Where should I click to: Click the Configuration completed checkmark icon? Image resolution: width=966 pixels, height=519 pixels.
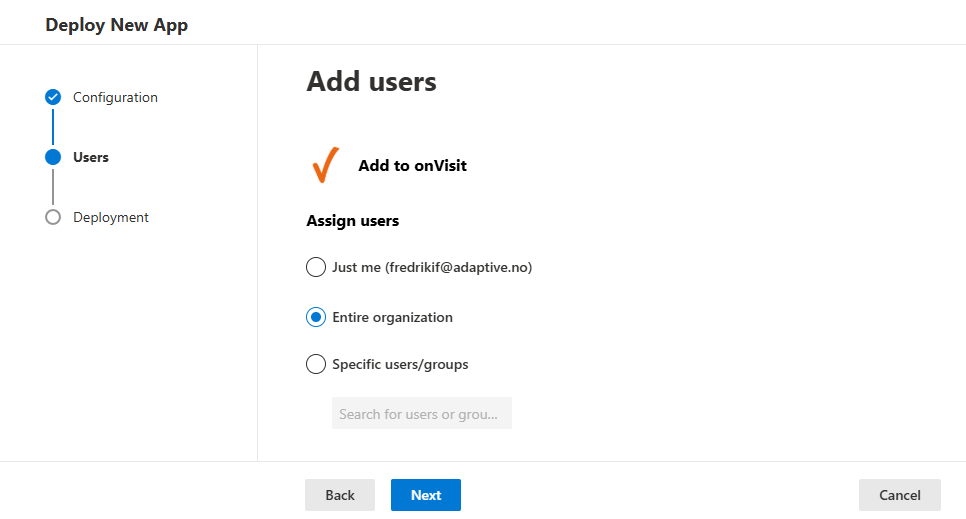click(53, 97)
